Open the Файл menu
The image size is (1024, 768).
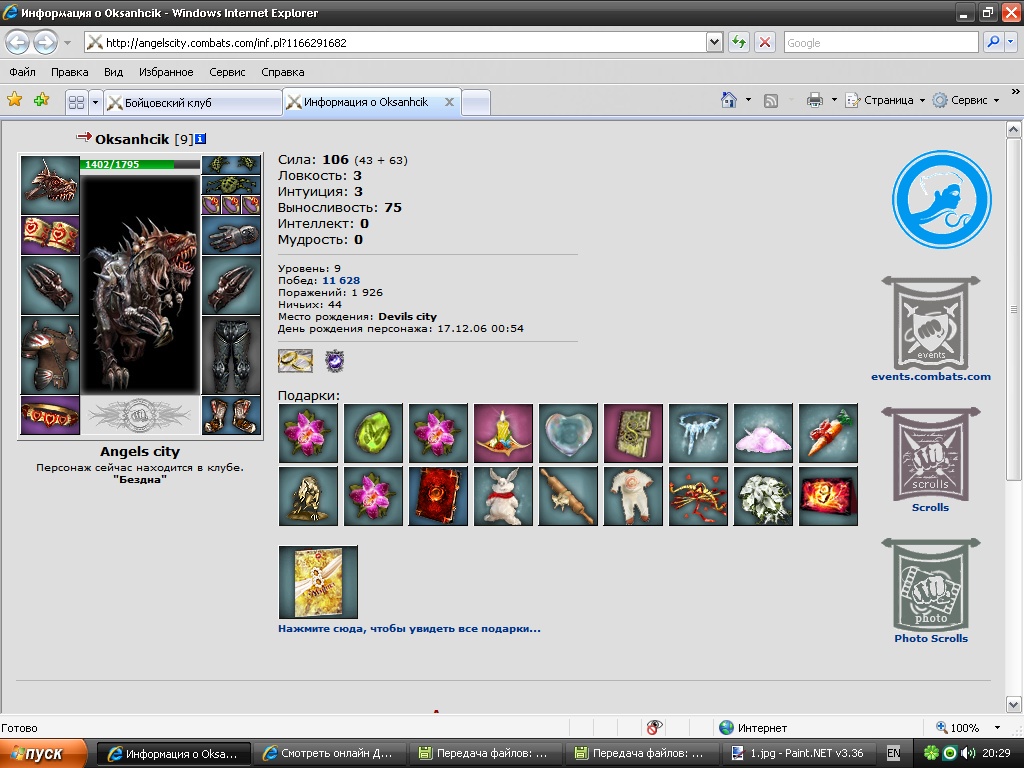coord(23,72)
